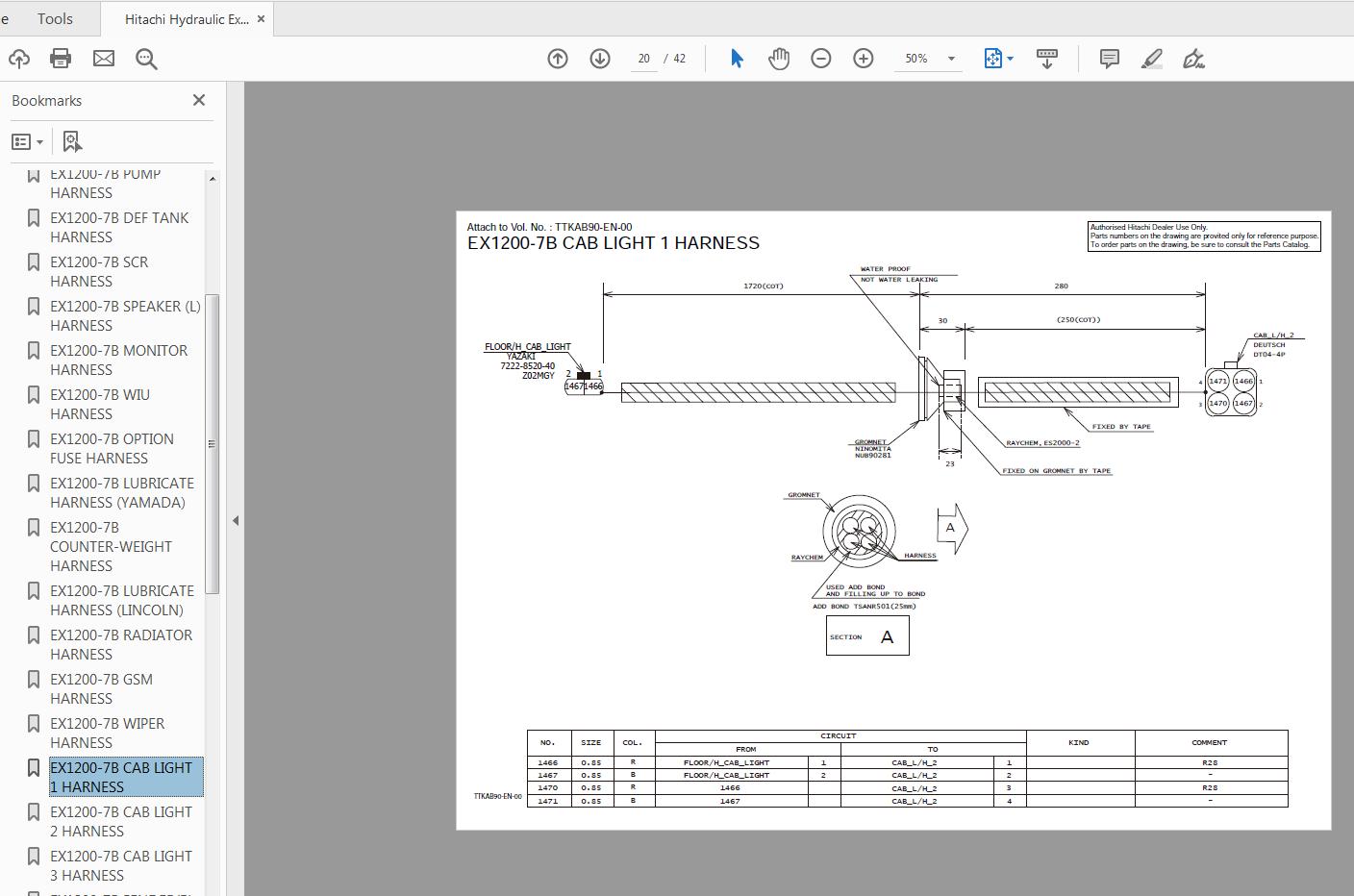Go to the next page

tap(599, 58)
